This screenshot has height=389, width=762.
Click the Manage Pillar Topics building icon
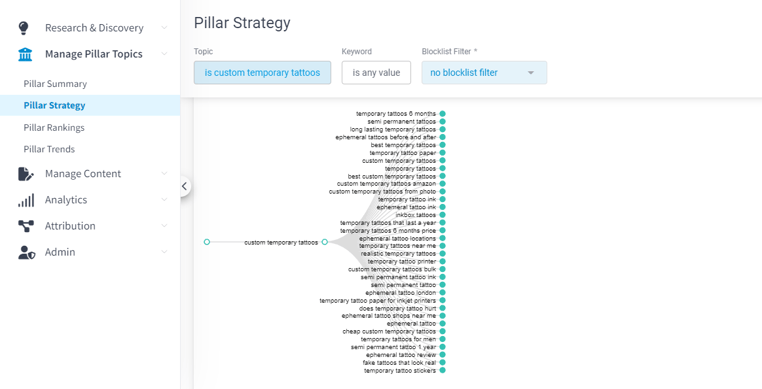click(x=25, y=54)
